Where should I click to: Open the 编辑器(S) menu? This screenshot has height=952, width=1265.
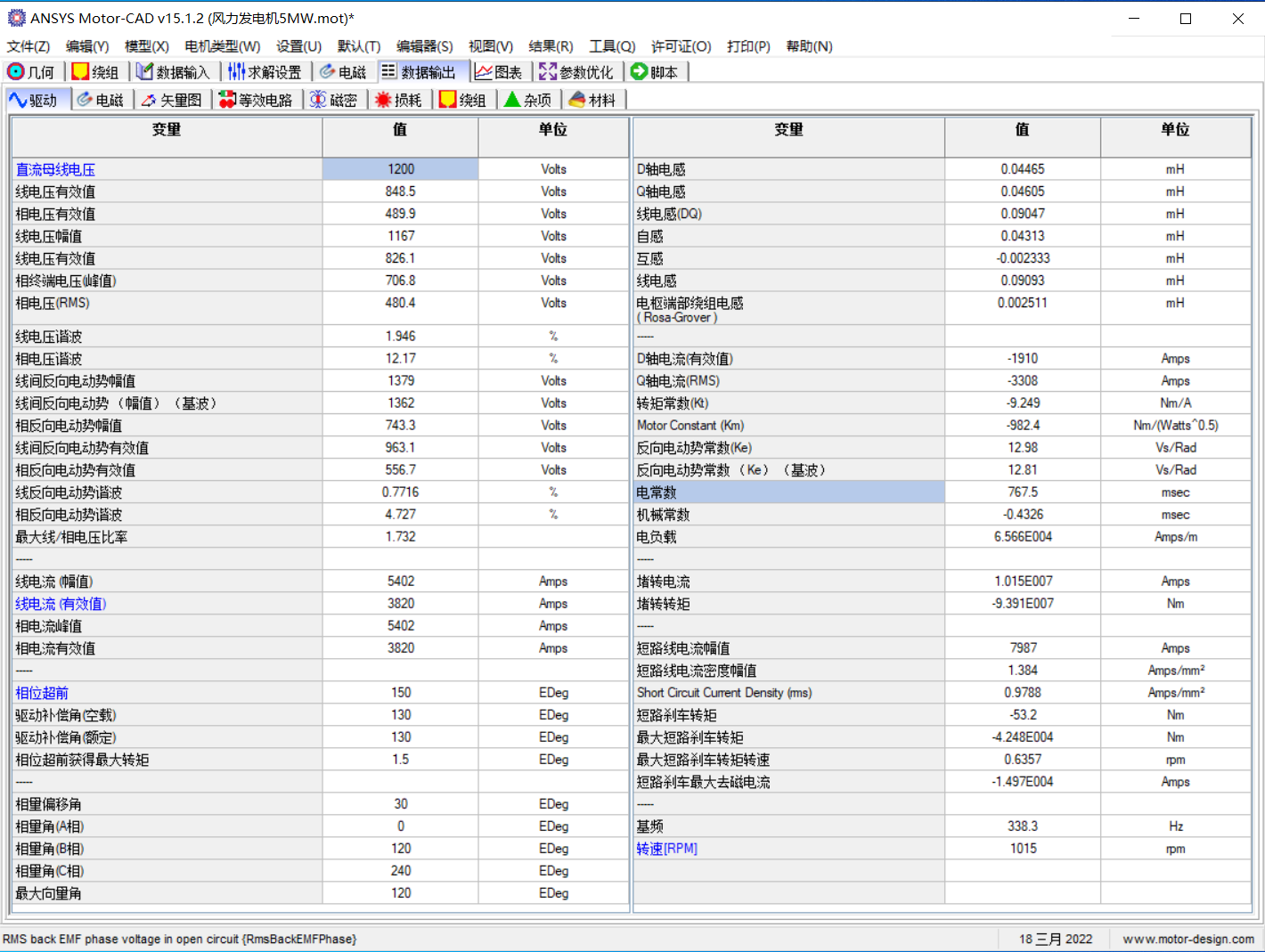click(x=425, y=46)
